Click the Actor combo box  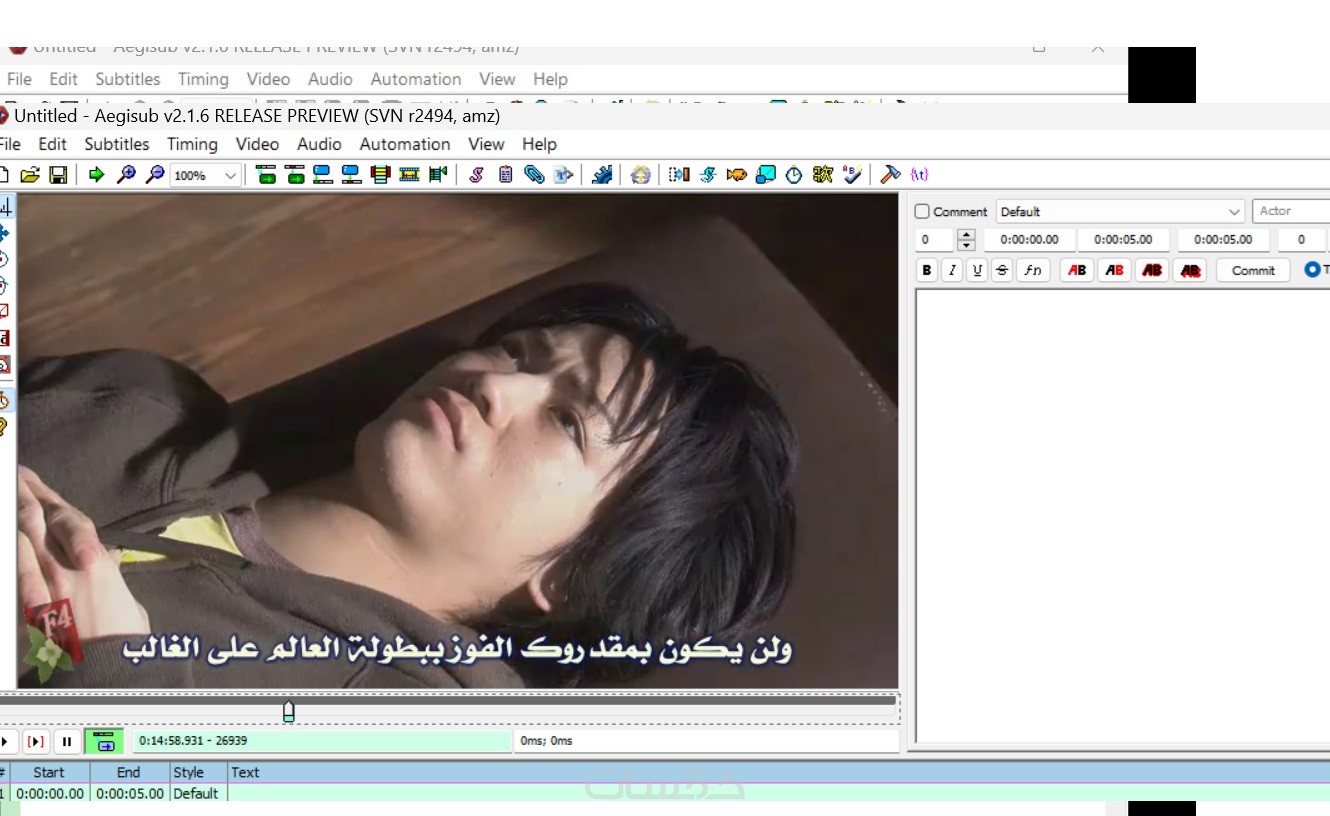tap(1291, 211)
